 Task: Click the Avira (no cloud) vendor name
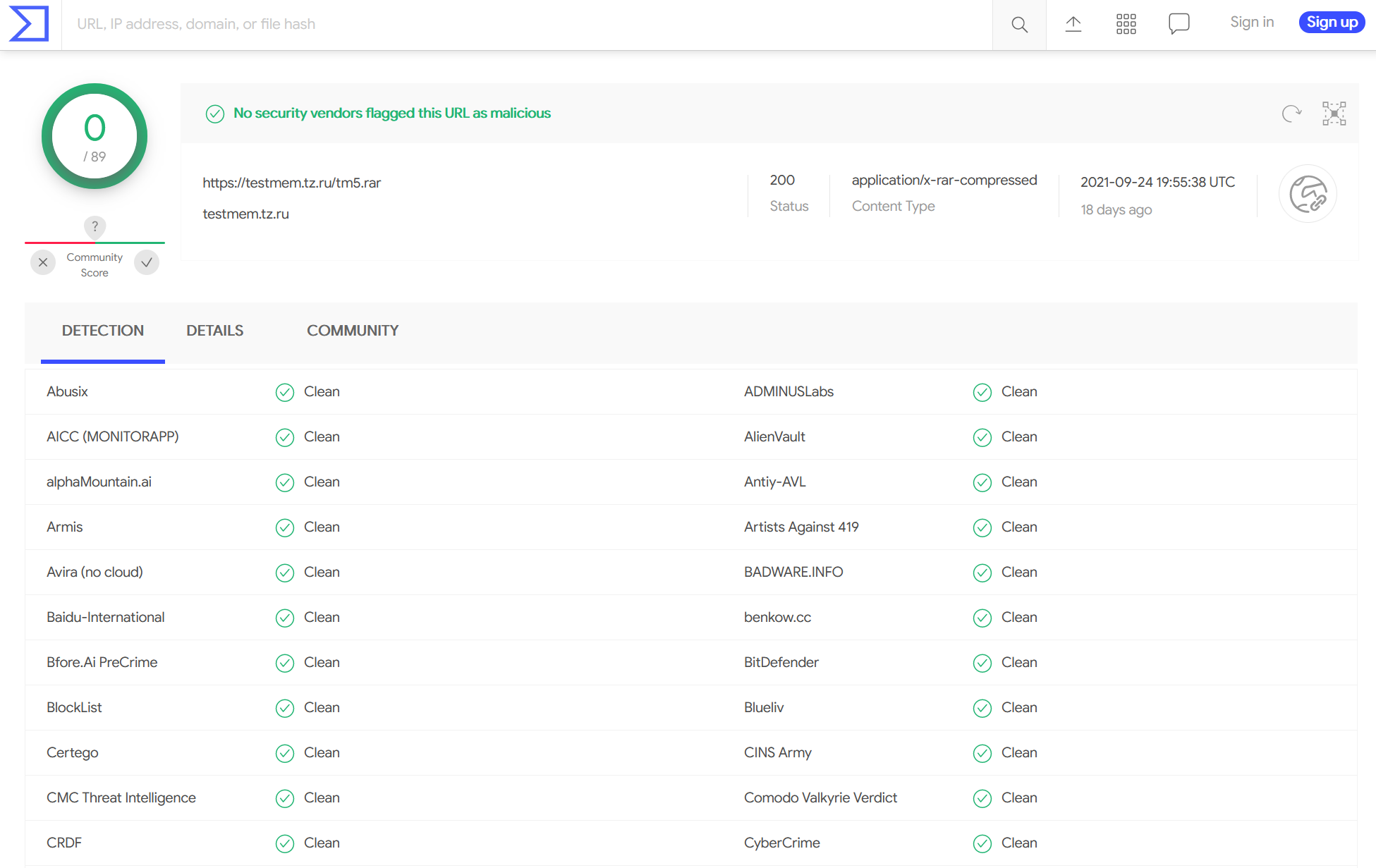tap(95, 572)
